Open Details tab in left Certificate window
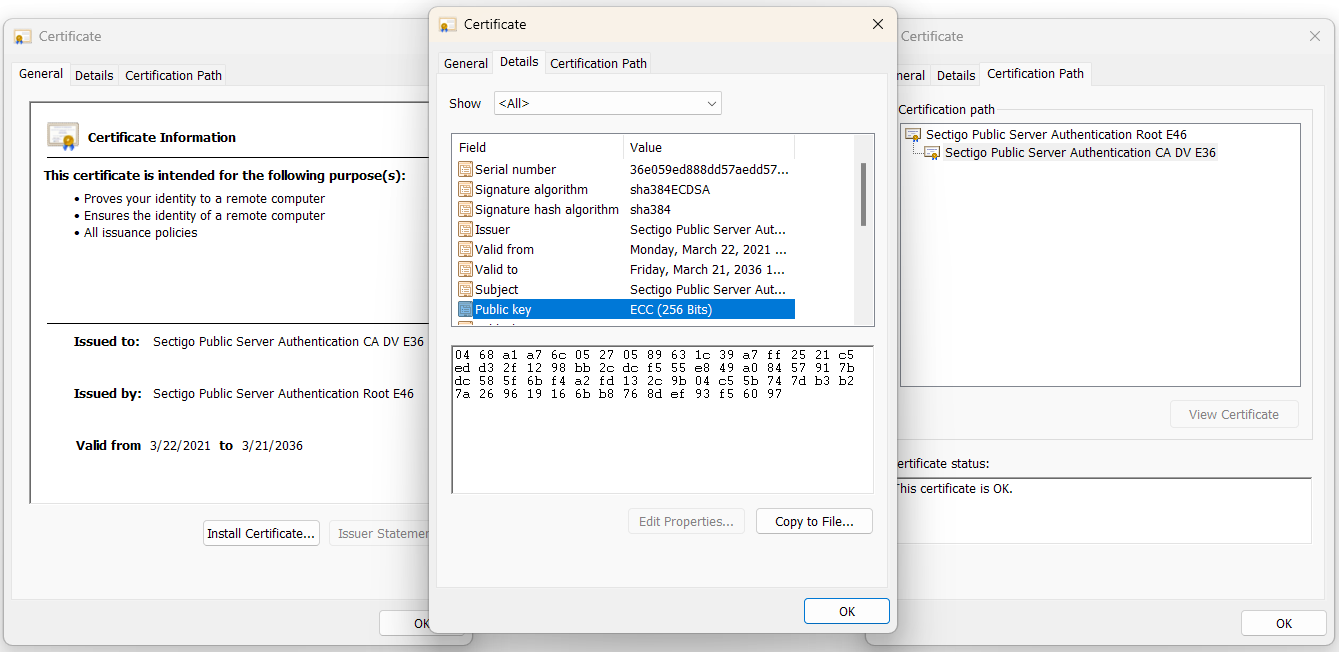Image resolution: width=1339 pixels, height=652 pixels. point(94,75)
